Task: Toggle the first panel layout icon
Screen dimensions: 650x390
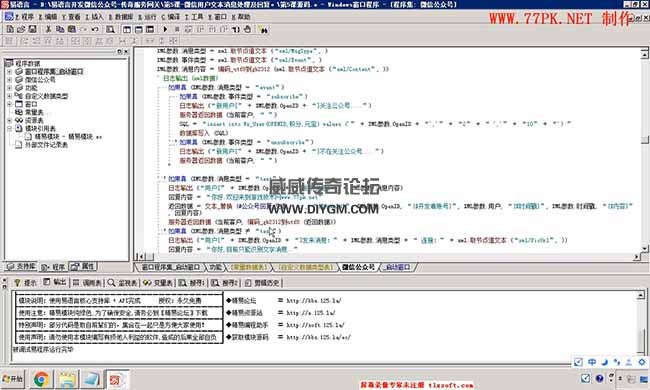Action: pos(127,29)
